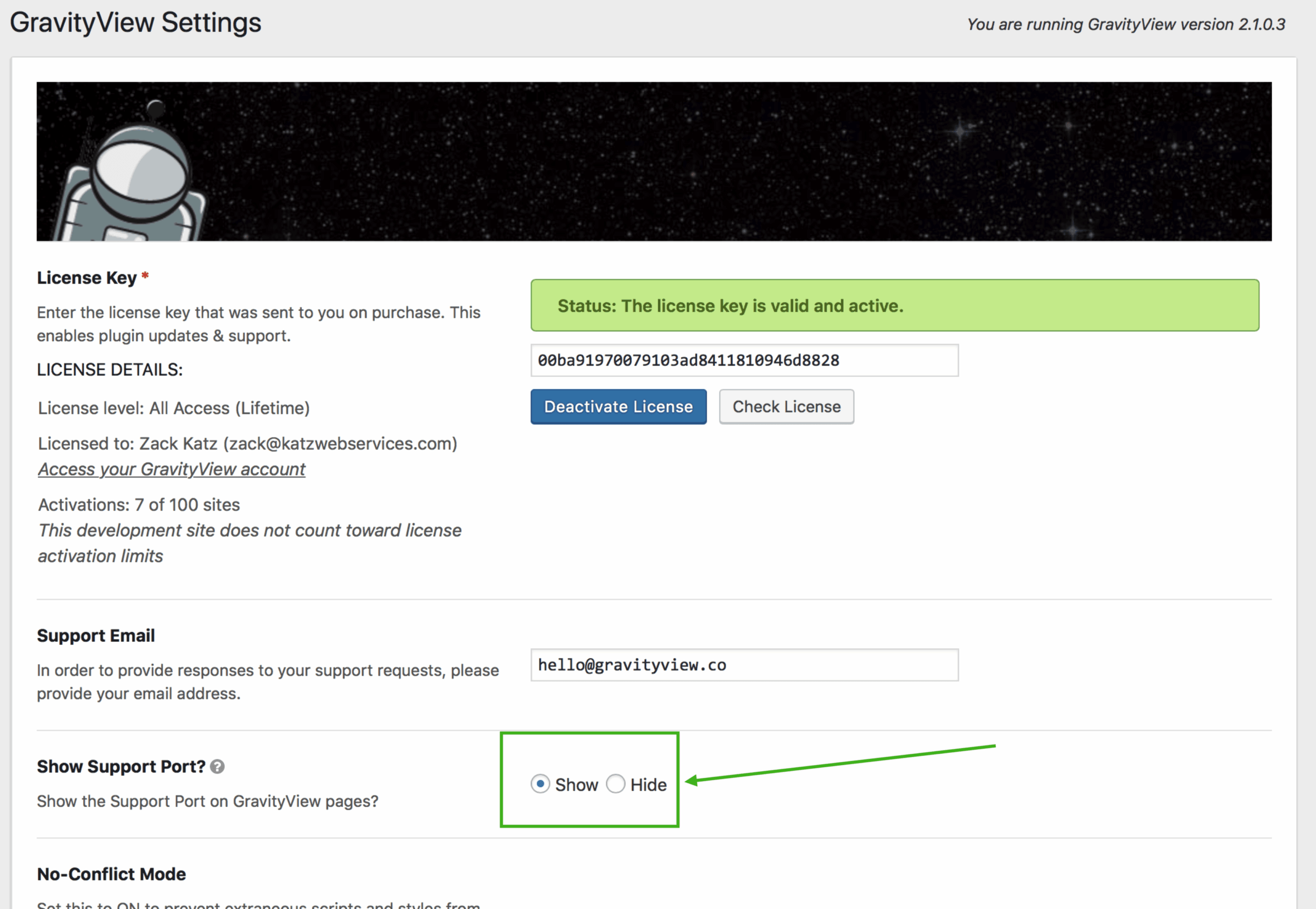Screen dimensions: 1316x909
Task: Click the Activations 7 of 100 sites text
Action: click(139, 505)
